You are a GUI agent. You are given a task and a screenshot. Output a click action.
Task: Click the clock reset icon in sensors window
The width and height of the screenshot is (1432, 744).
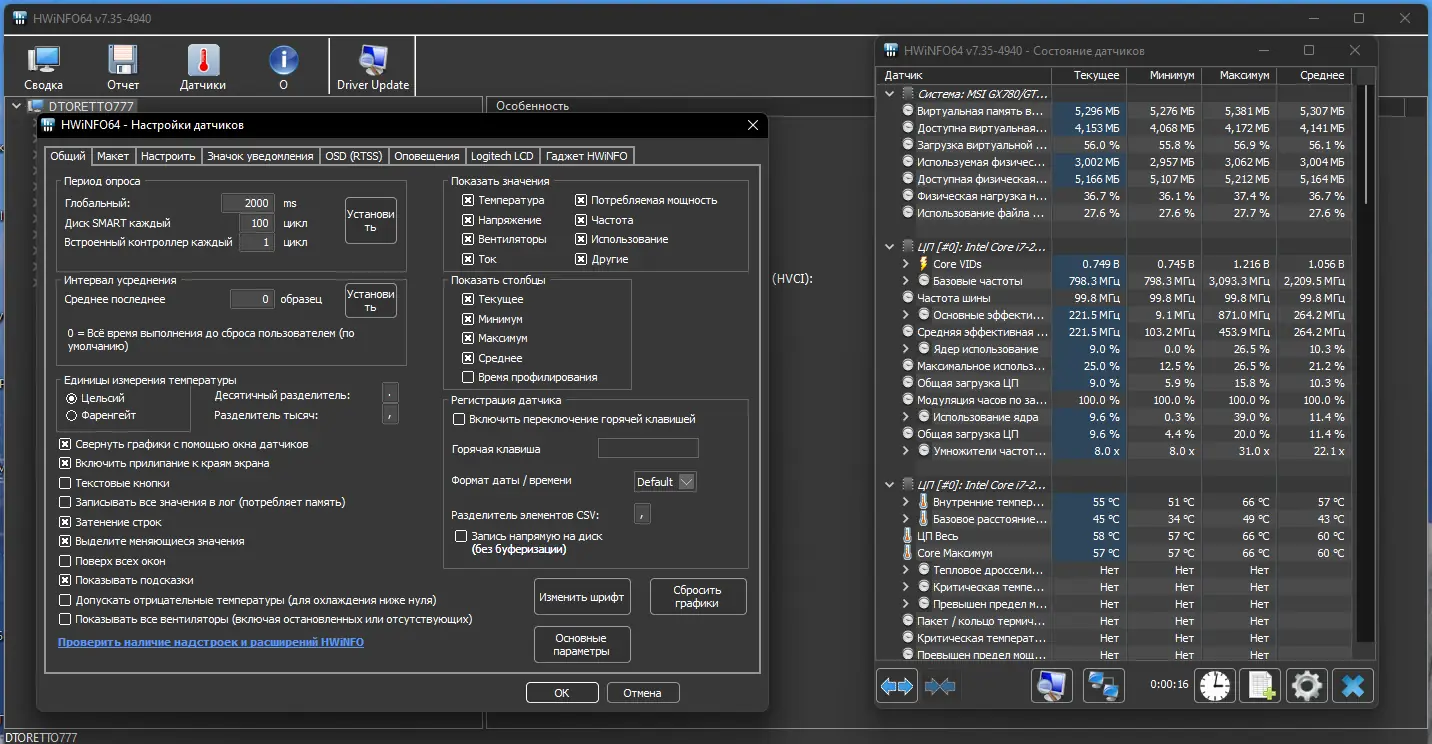(x=1215, y=686)
